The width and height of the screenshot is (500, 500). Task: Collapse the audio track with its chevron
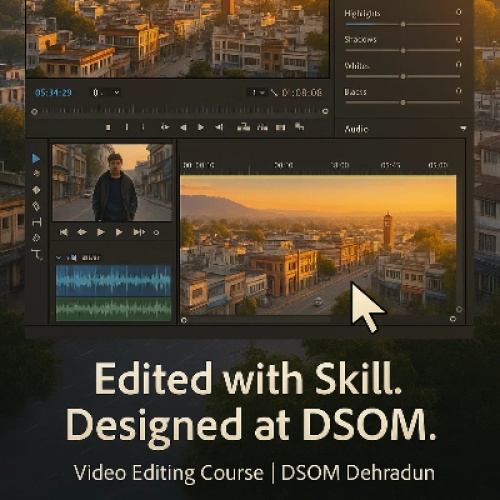[x=59, y=258]
